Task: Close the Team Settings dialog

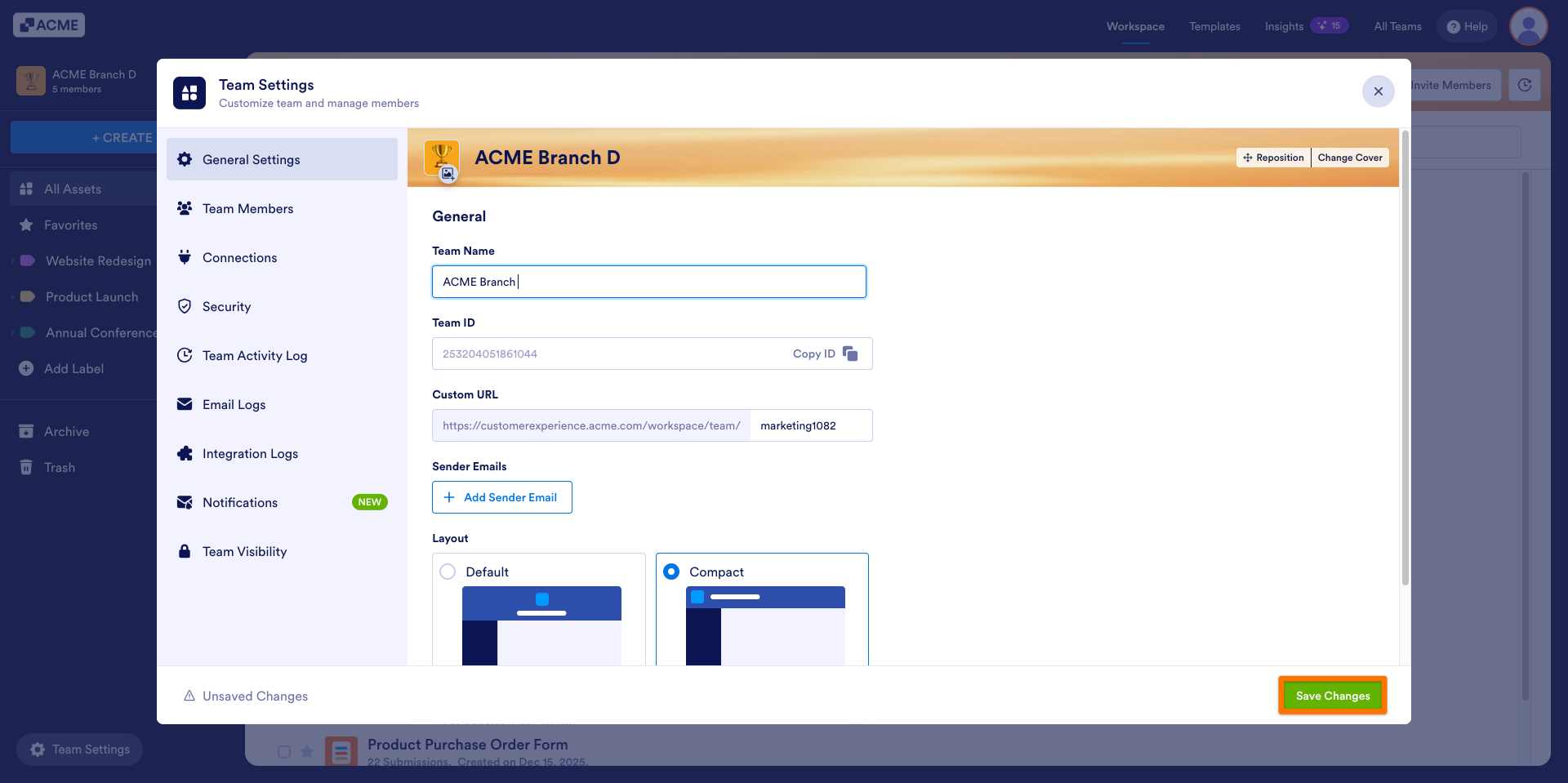Action: (1378, 91)
